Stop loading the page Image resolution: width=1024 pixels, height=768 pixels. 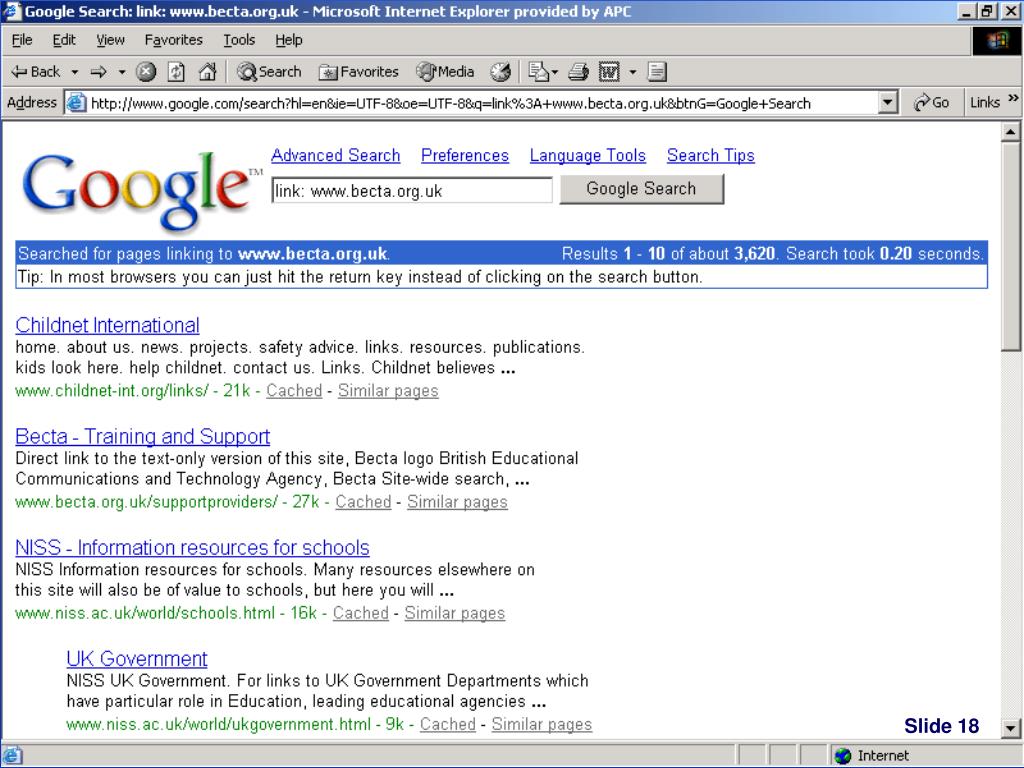tap(146, 72)
